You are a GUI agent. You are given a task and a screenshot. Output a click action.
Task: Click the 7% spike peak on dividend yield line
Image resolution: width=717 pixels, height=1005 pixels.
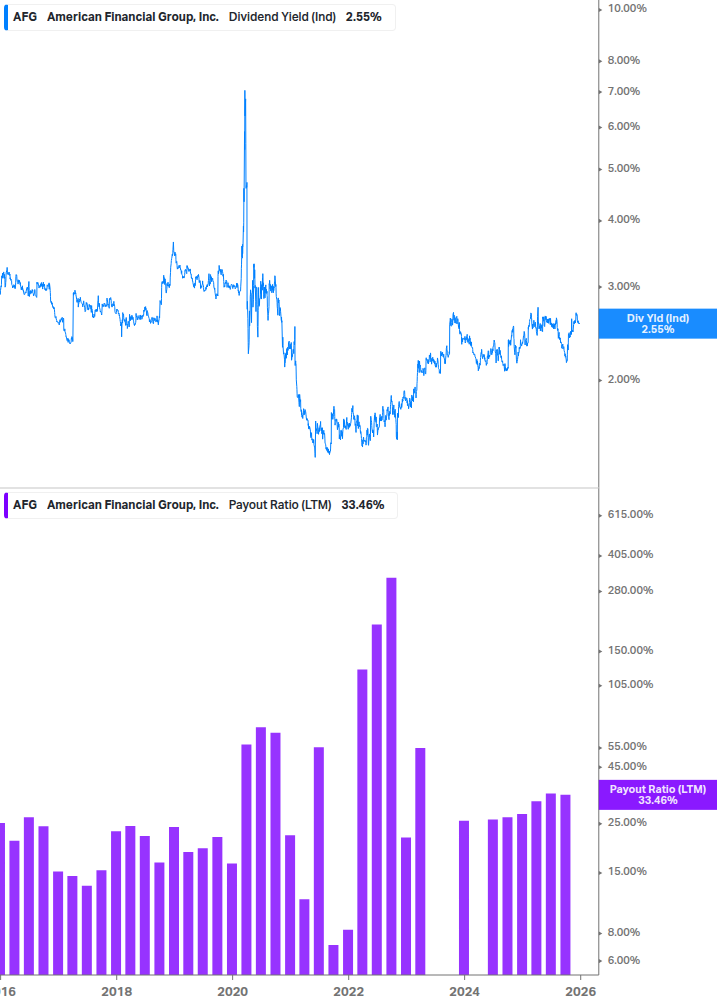245,92
